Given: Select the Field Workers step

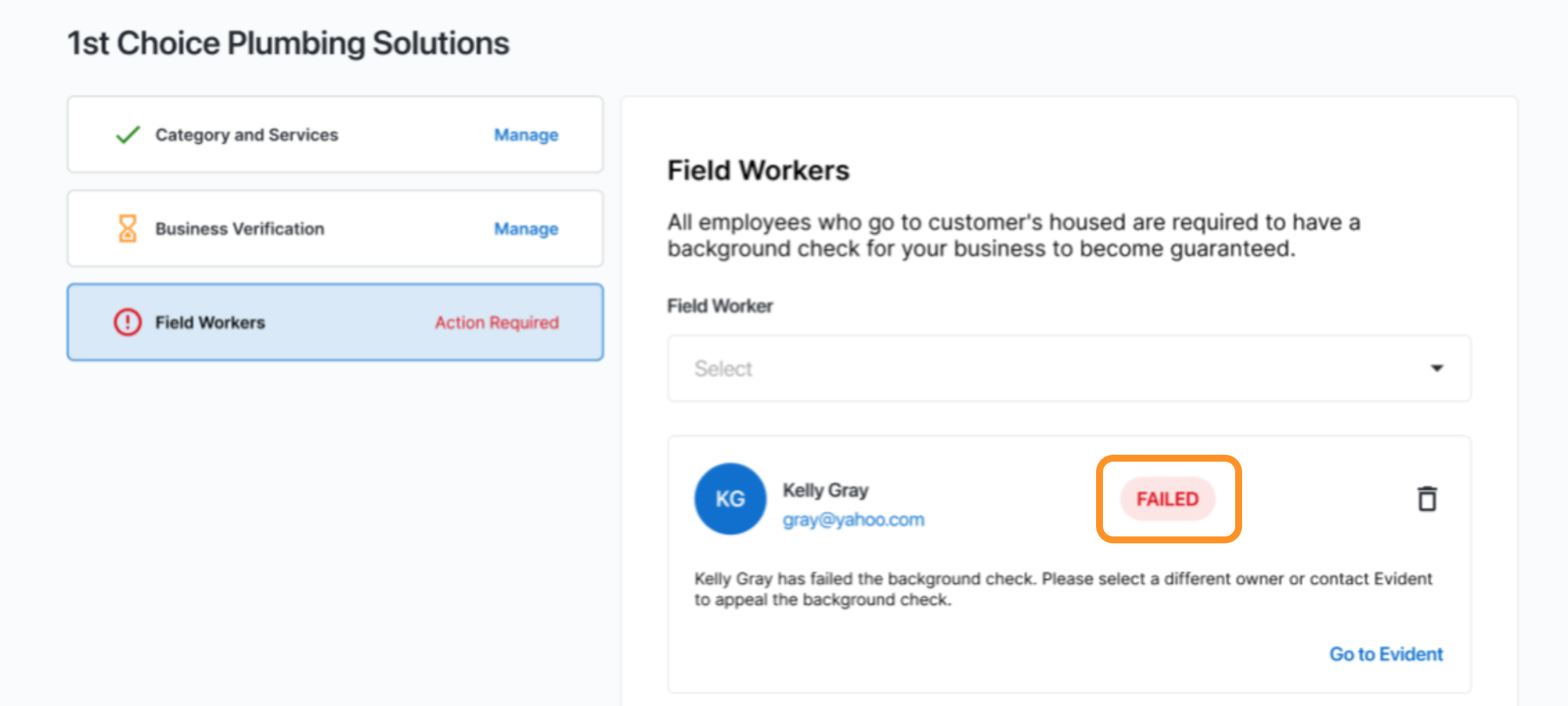Looking at the screenshot, I should coord(335,322).
